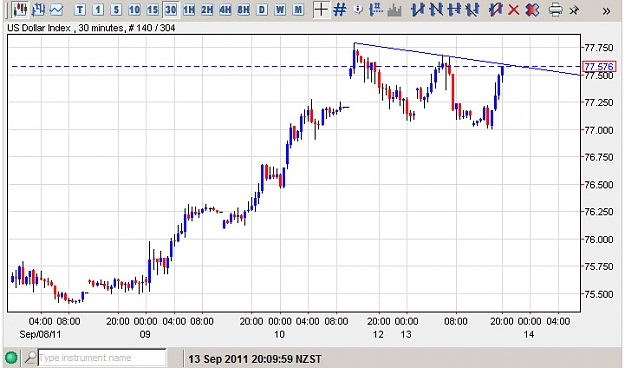Click the 13 Sep 2011 20:09:59 NZST clock
The image size is (625, 368).
(255, 359)
